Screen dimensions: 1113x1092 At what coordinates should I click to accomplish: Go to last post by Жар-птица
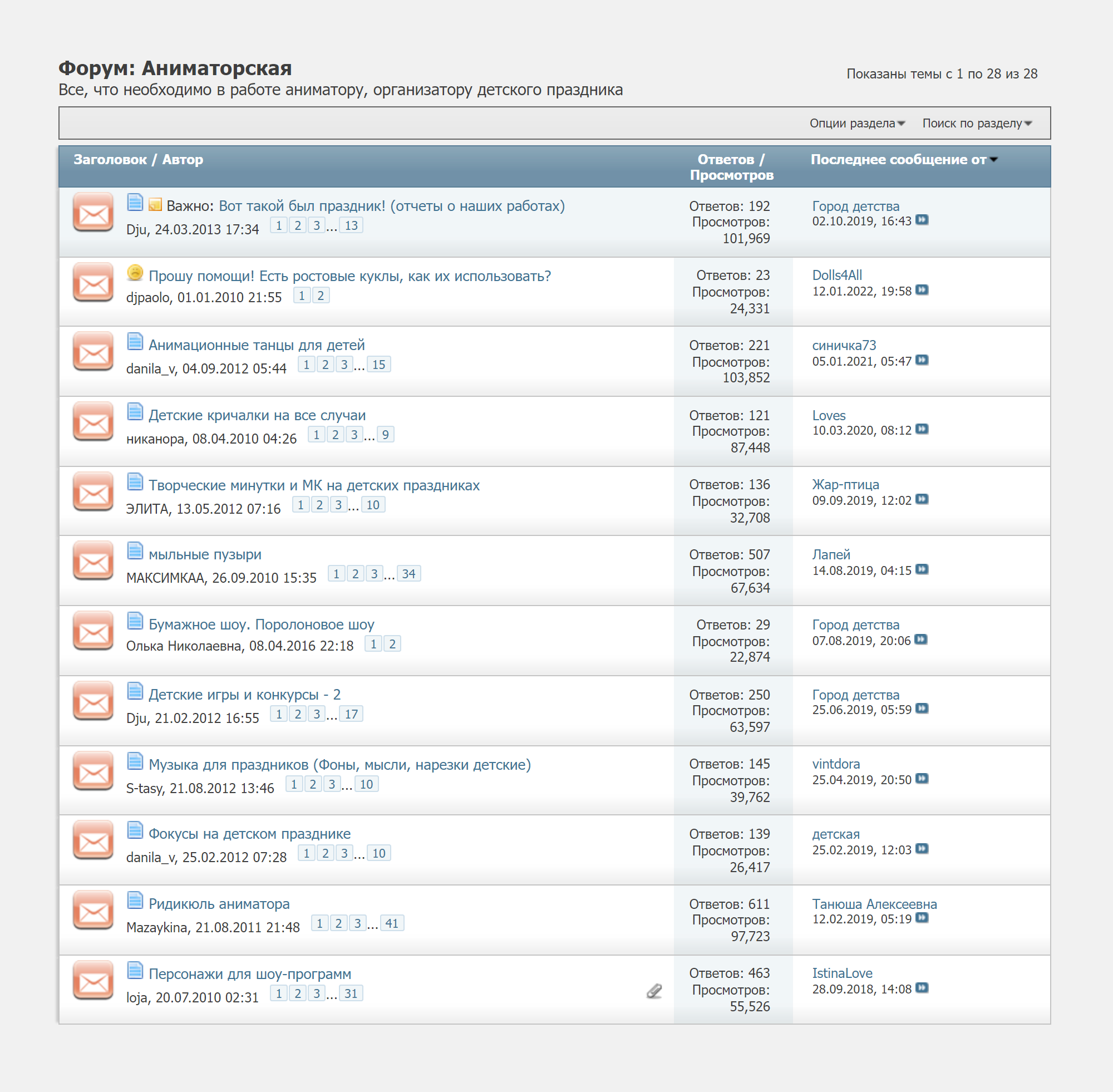922,500
